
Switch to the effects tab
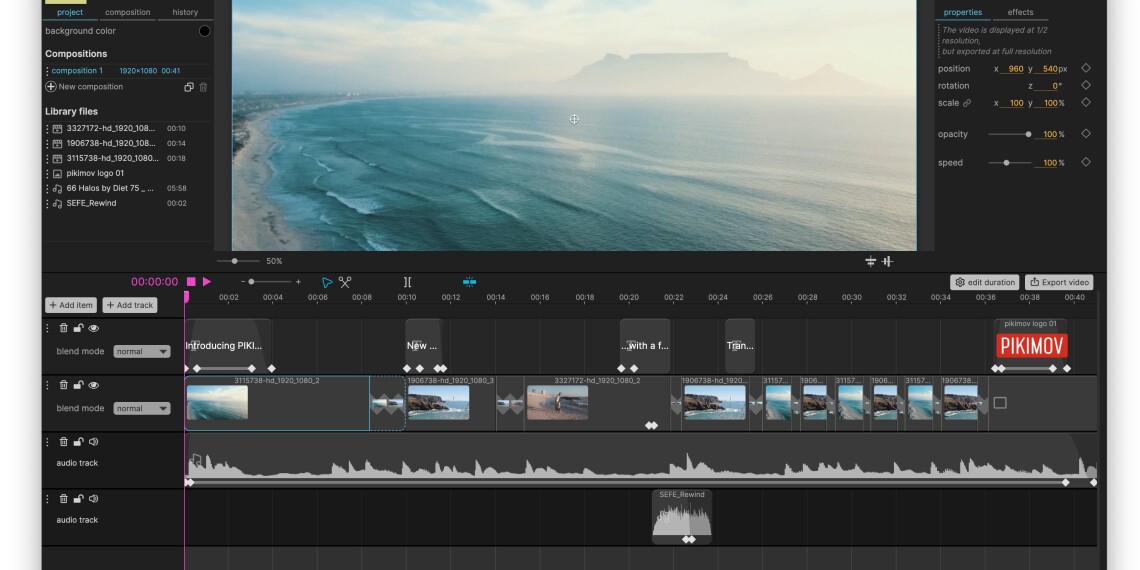1020,12
